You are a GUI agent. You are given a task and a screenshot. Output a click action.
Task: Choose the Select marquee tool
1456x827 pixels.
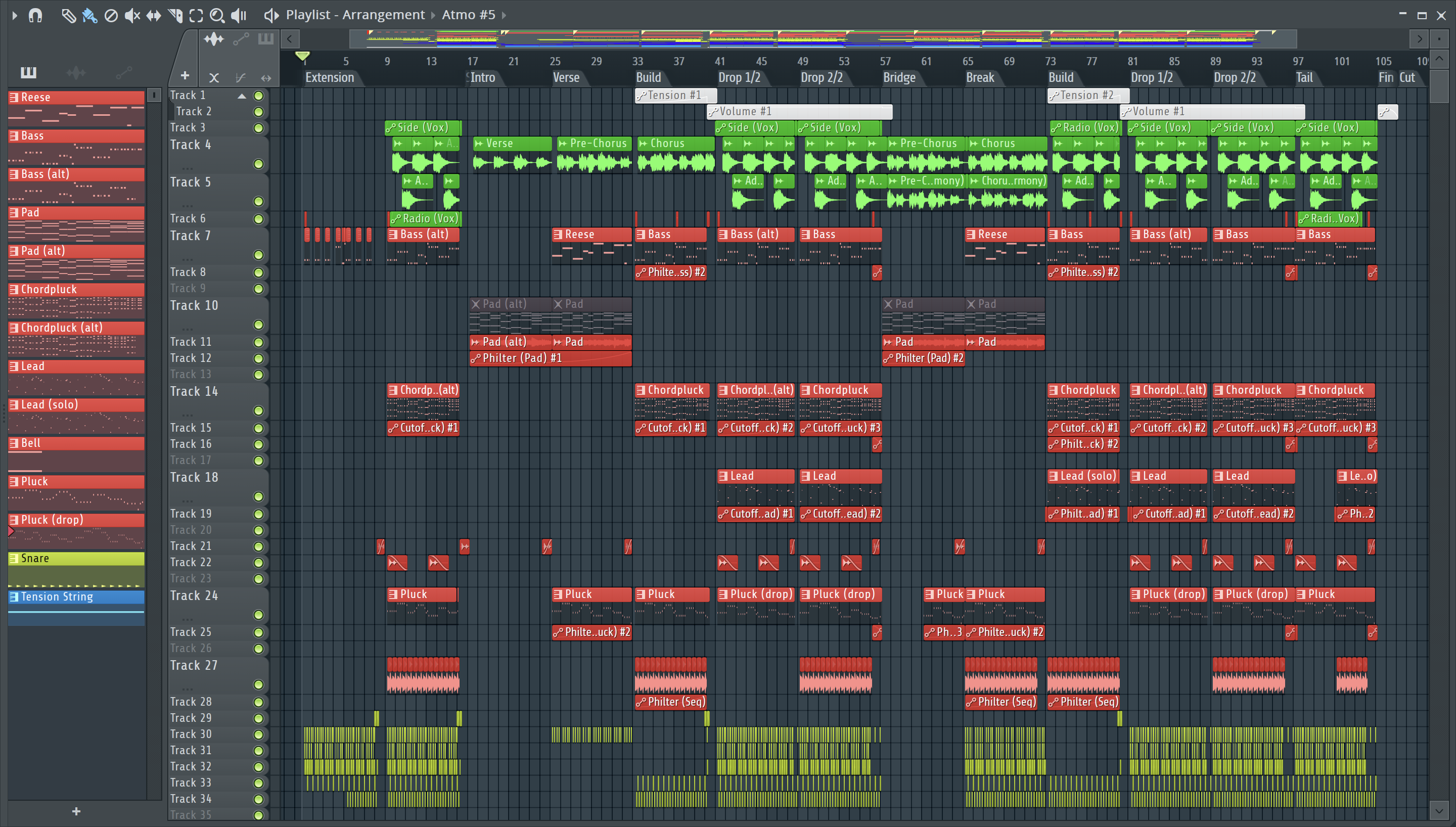pyautogui.click(x=196, y=15)
